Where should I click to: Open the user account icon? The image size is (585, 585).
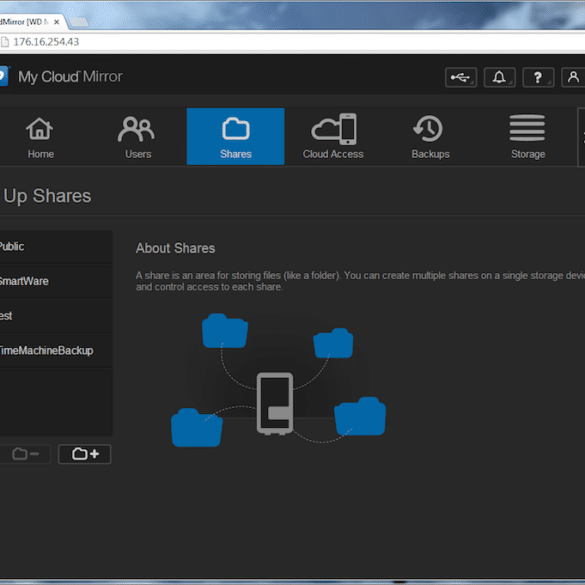[x=573, y=77]
